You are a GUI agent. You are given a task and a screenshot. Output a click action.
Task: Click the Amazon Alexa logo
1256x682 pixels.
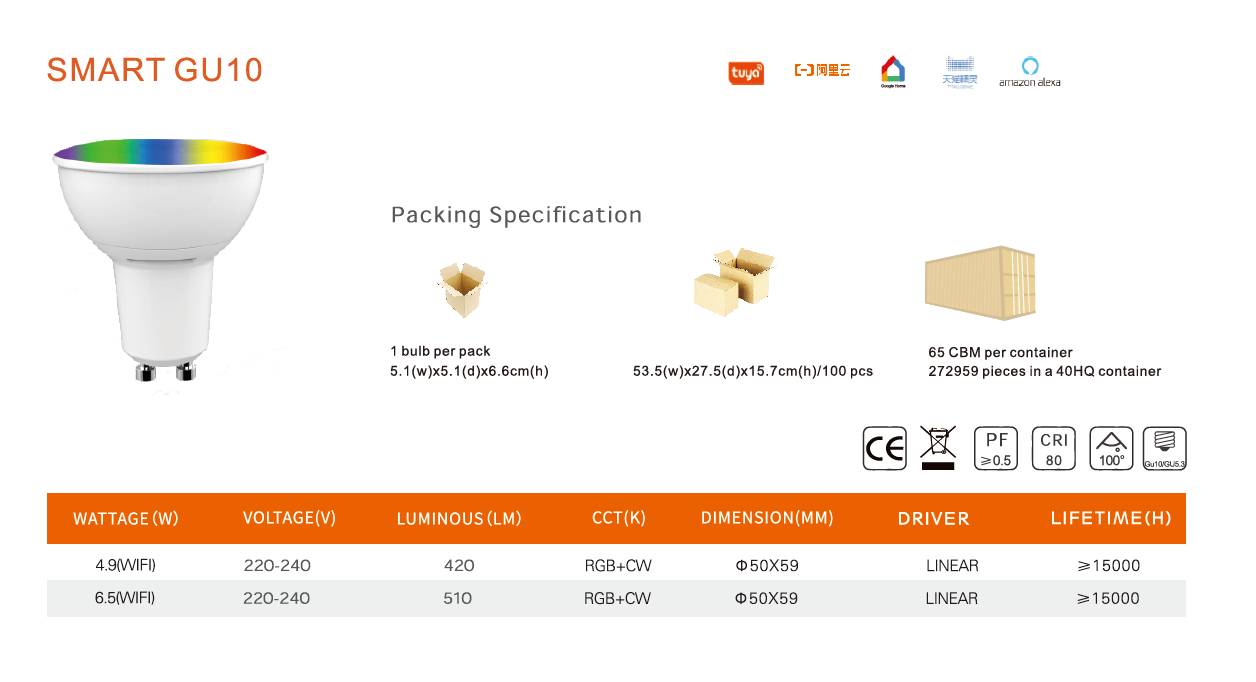[x=1030, y=71]
